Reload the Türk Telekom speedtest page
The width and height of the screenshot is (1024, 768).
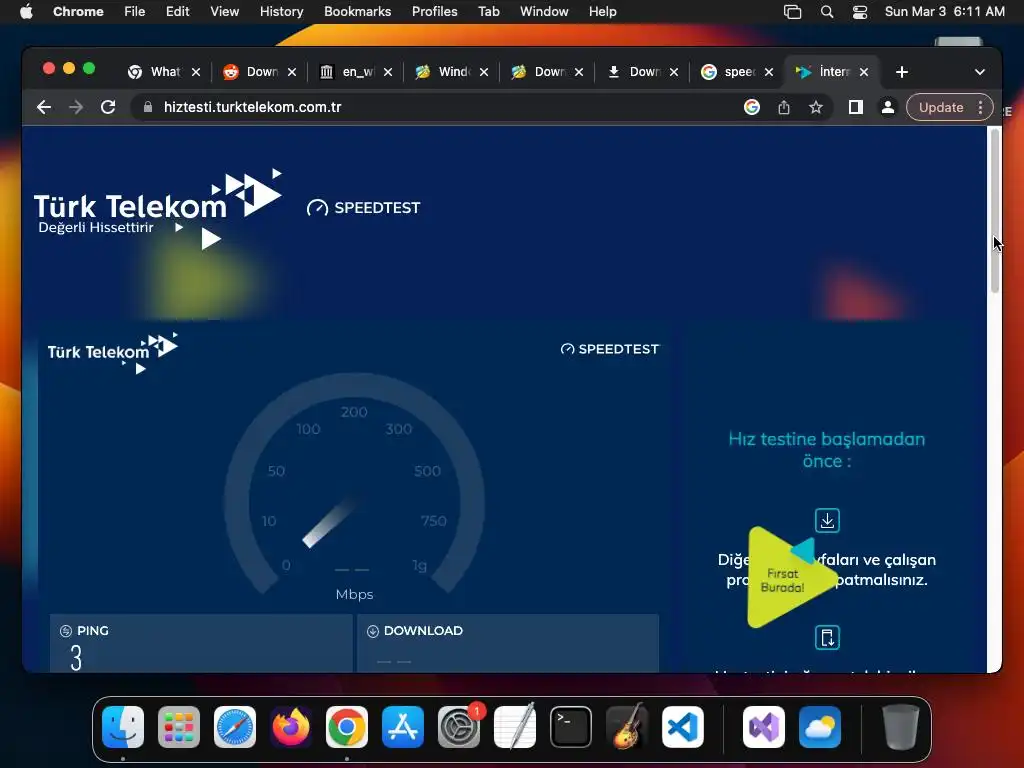tap(108, 107)
